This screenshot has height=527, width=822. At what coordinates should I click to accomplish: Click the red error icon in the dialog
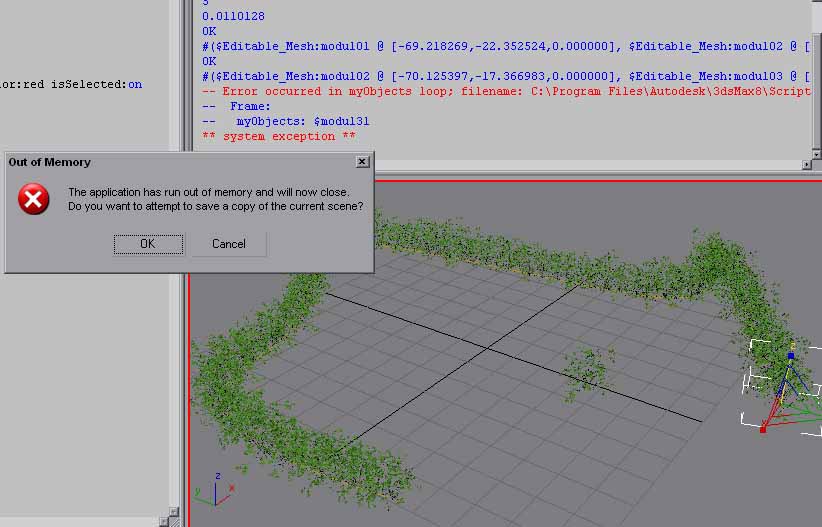33,199
